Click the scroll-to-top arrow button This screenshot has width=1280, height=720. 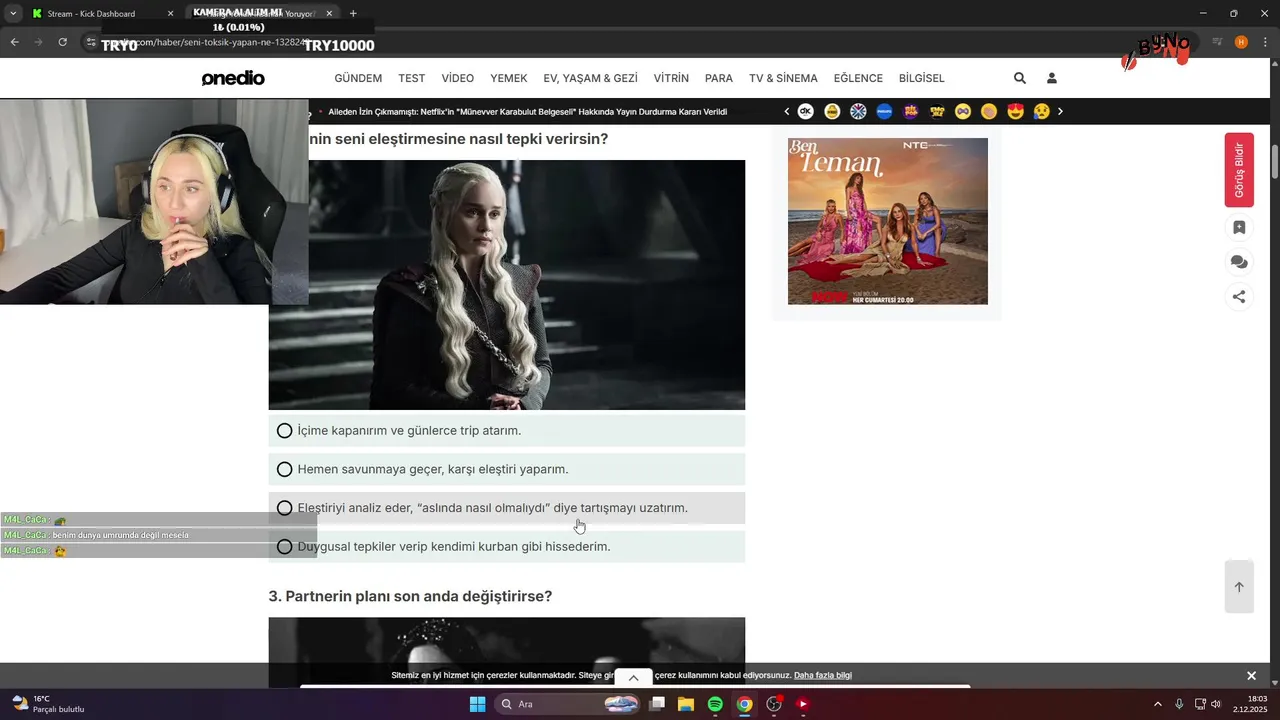[1239, 587]
